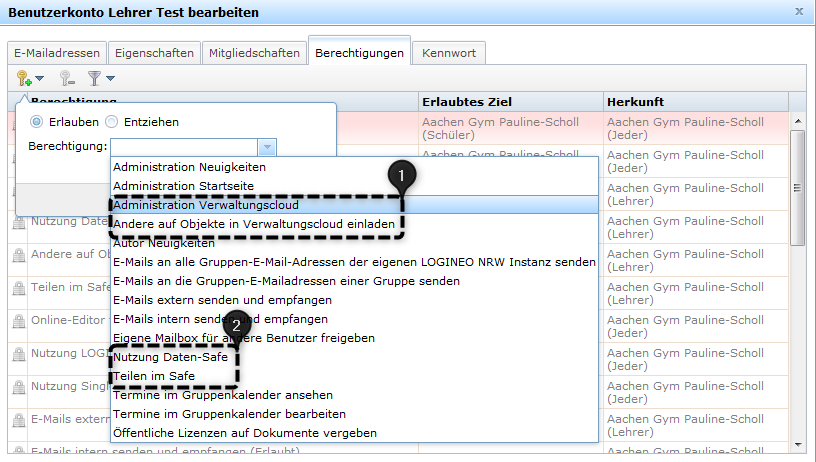Choose Nutzung Daten-Safe option
Viewport: 816px width, 462px height.
pos(354,357)
